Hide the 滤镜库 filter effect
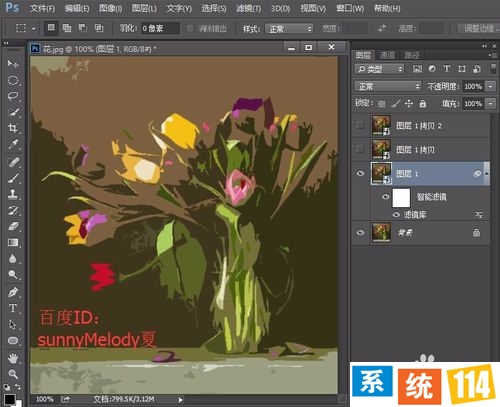This screenshot has height=407, width=500. [x=396, y=215]
